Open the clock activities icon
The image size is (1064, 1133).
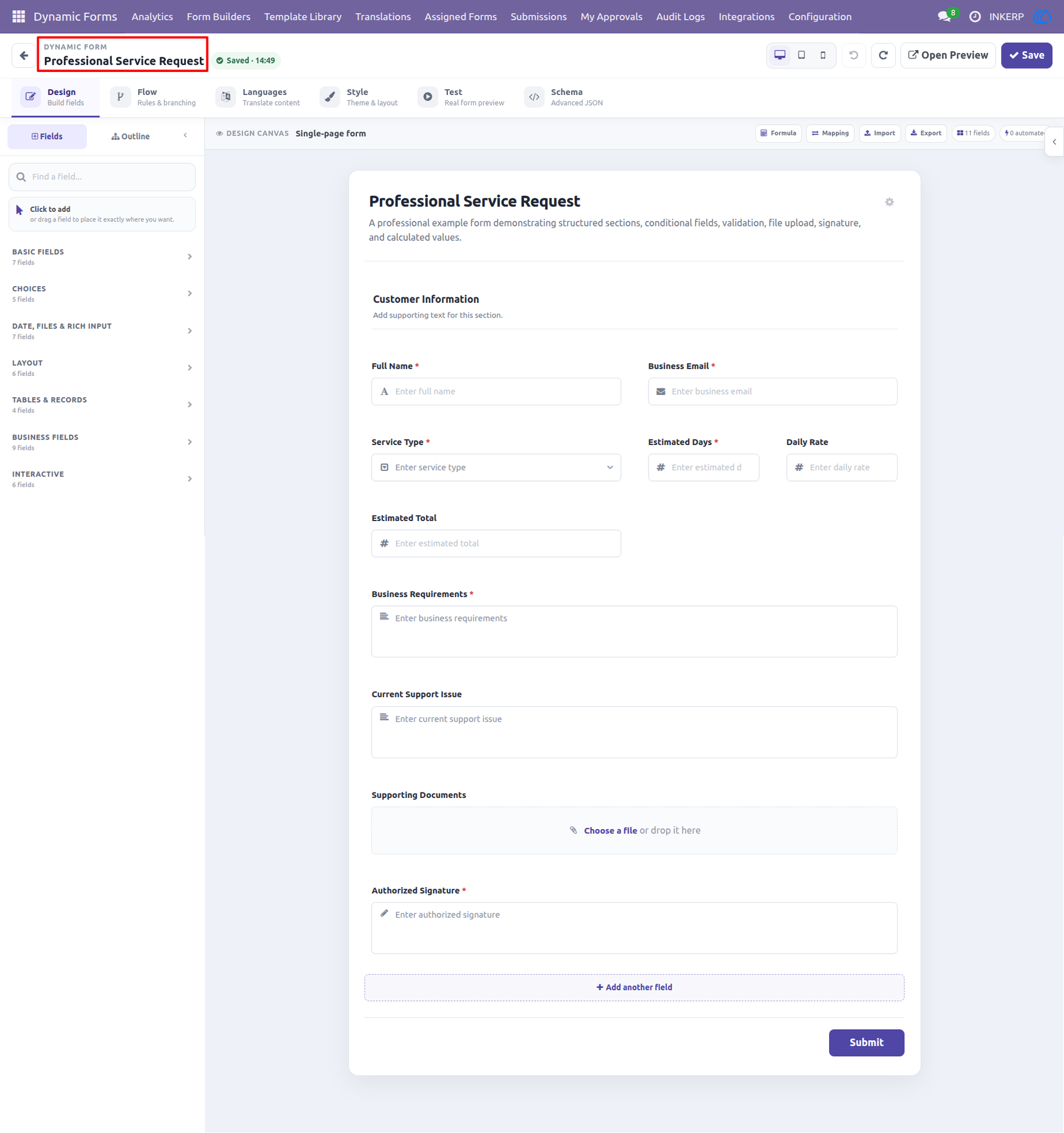[x=975, y=17]
